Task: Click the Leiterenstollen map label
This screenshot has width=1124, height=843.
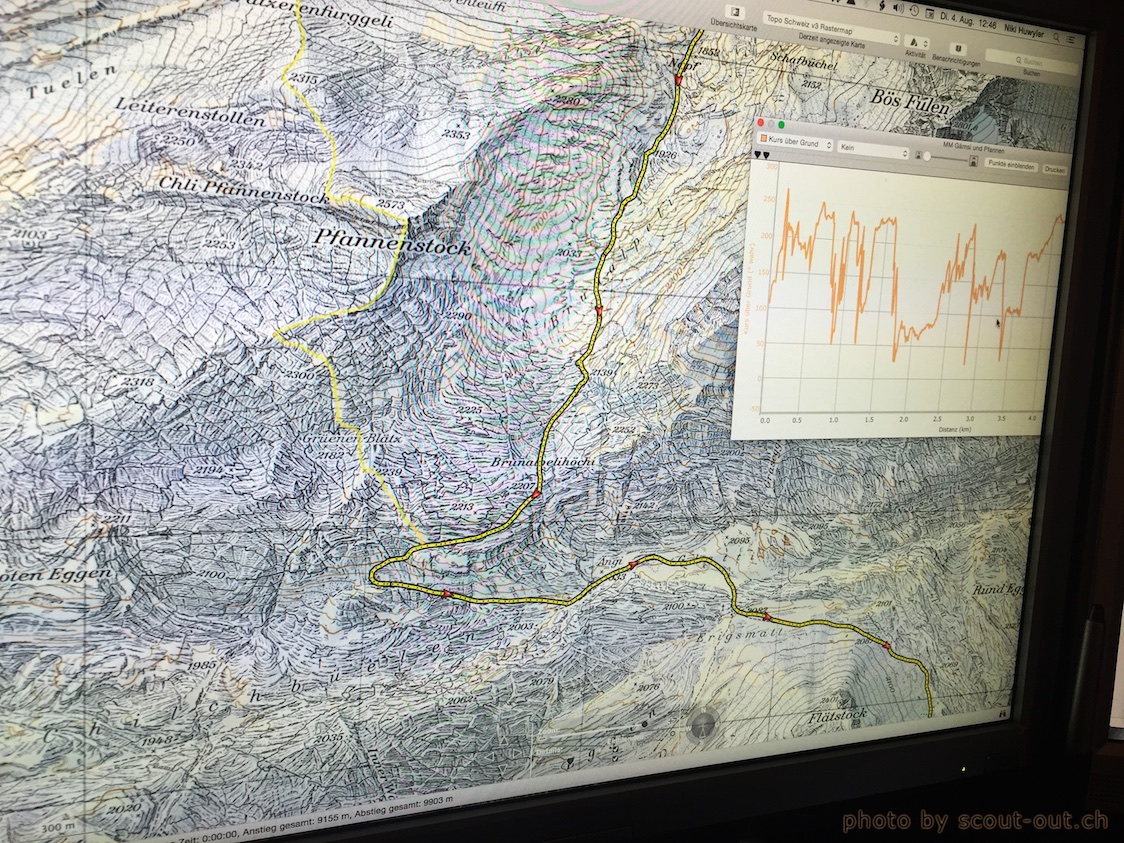Action: click(191, 112)
